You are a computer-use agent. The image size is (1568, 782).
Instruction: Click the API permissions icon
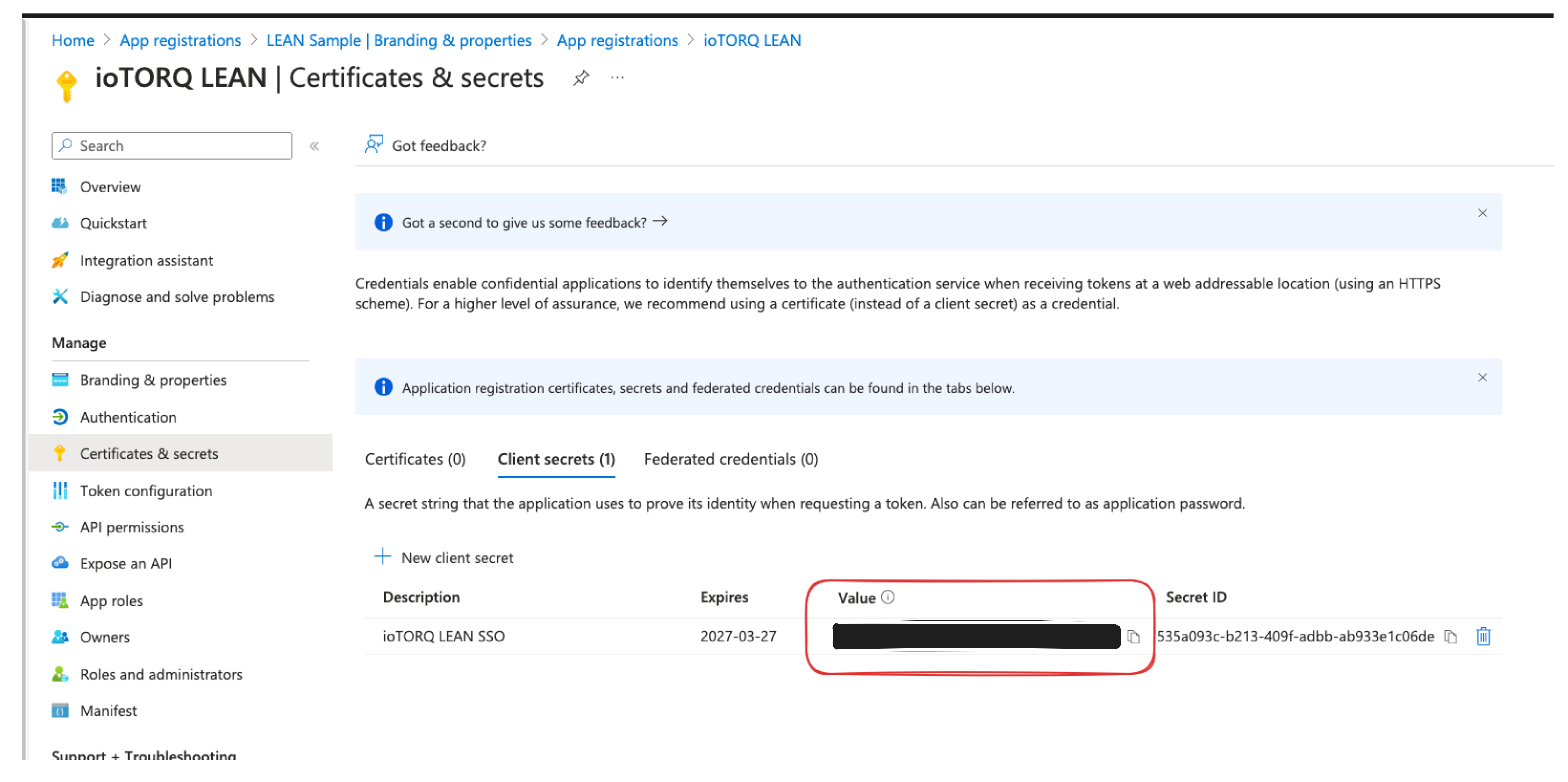point(60,527)
